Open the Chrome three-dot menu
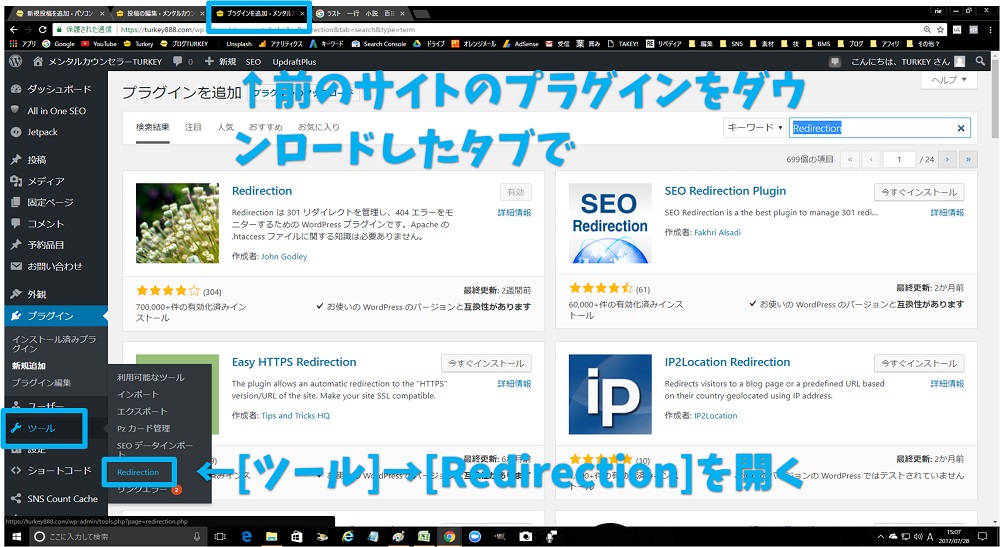 [990, 29]
